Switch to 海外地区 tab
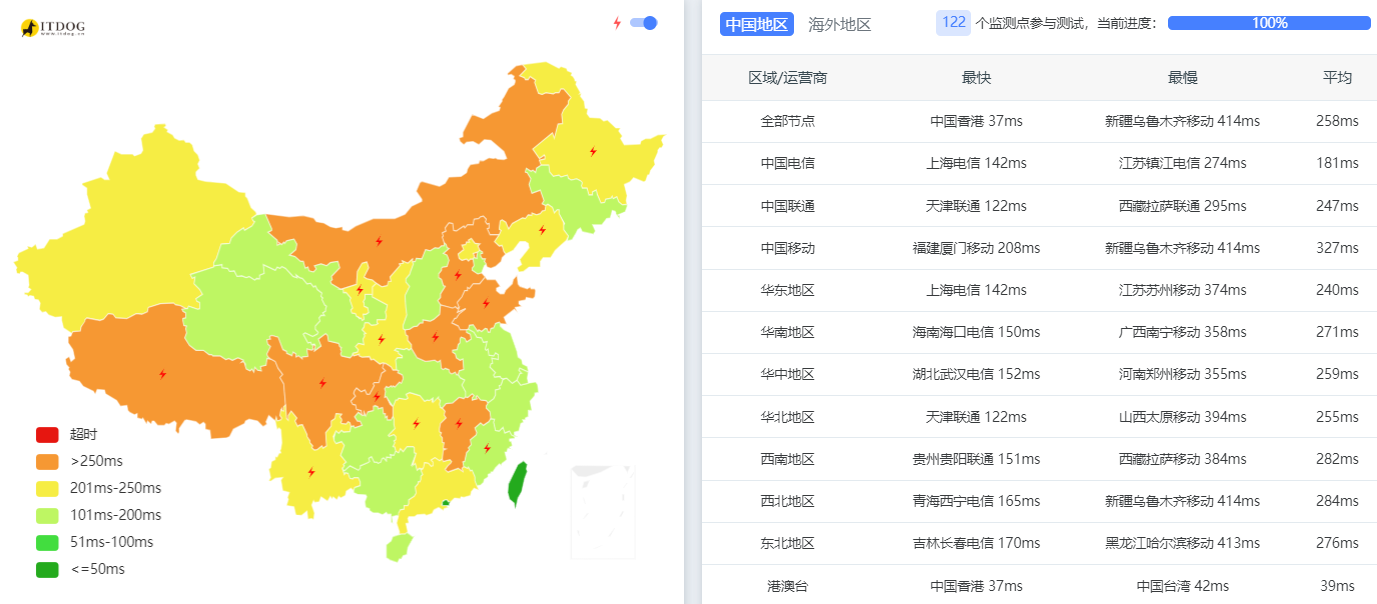Viewport: 1377px width, 604px height. click(x=839, y=24)
